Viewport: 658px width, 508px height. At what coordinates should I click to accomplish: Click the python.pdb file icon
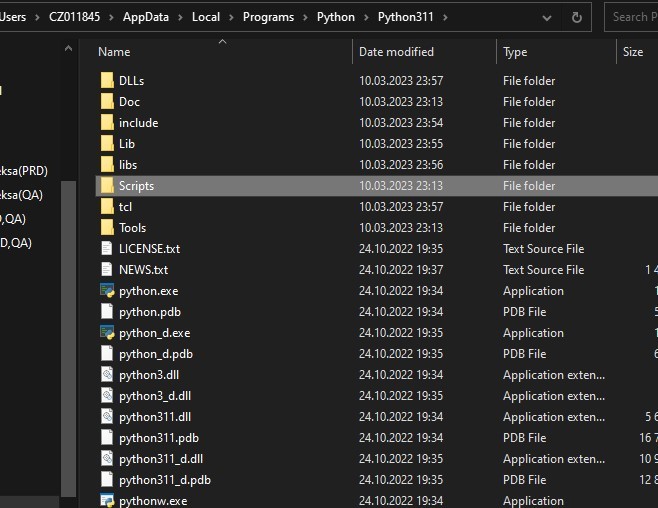(107, 311)
